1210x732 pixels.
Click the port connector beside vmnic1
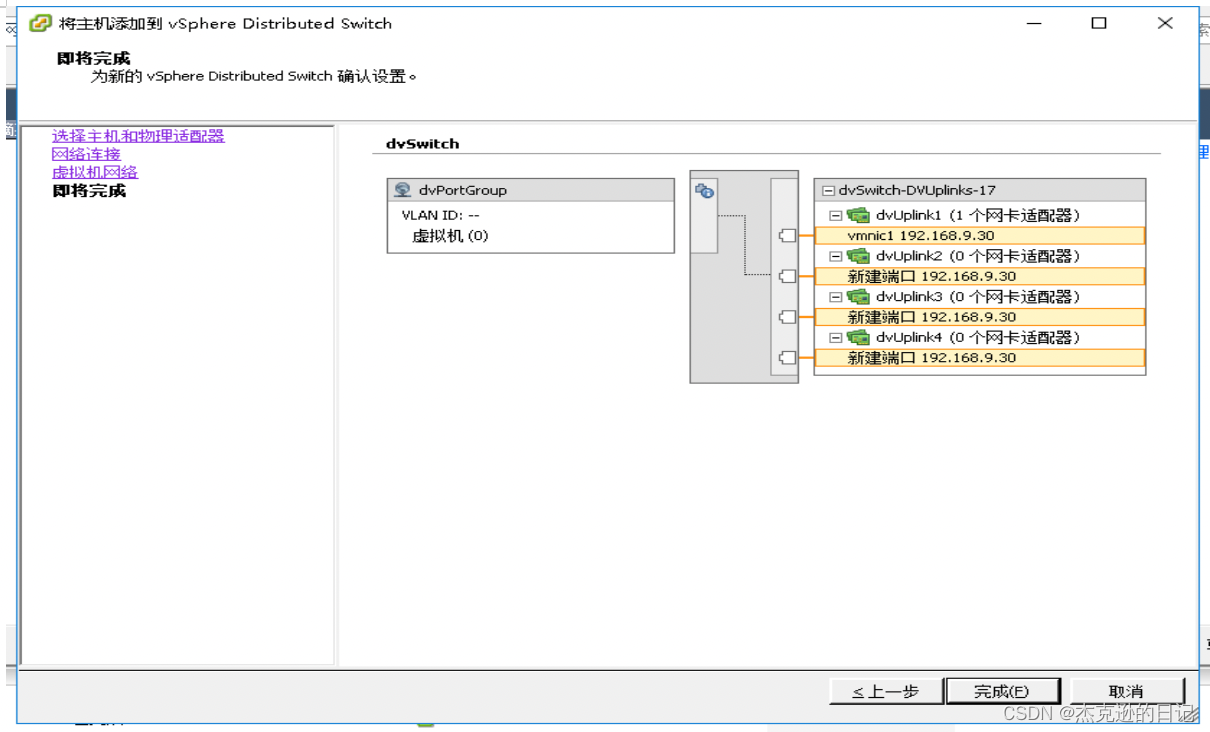click(787, 236)
